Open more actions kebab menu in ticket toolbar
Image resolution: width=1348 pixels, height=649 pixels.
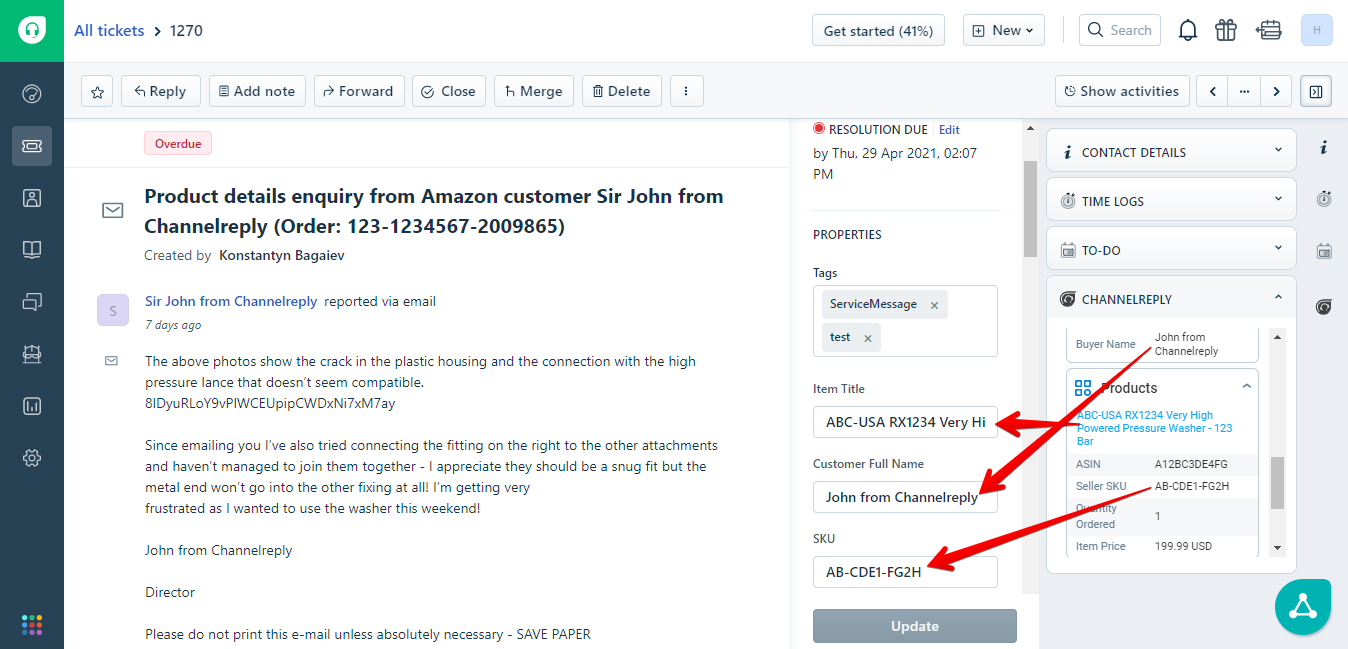tap(686, 91)
